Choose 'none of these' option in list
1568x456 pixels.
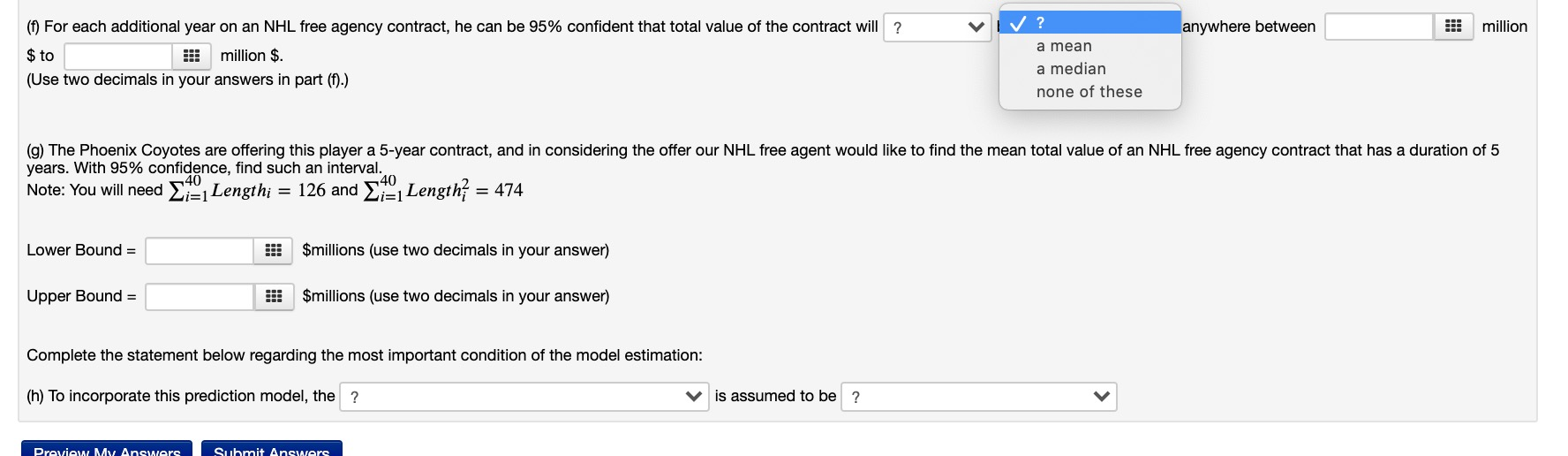(x=1089, y=92)
